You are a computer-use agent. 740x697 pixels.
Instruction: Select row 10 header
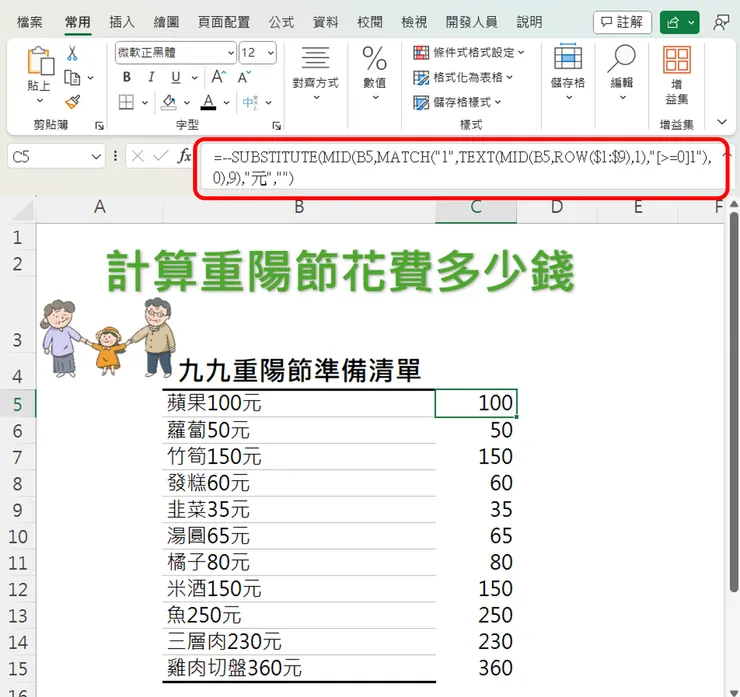pyautogui.click(x=17, y=536)
